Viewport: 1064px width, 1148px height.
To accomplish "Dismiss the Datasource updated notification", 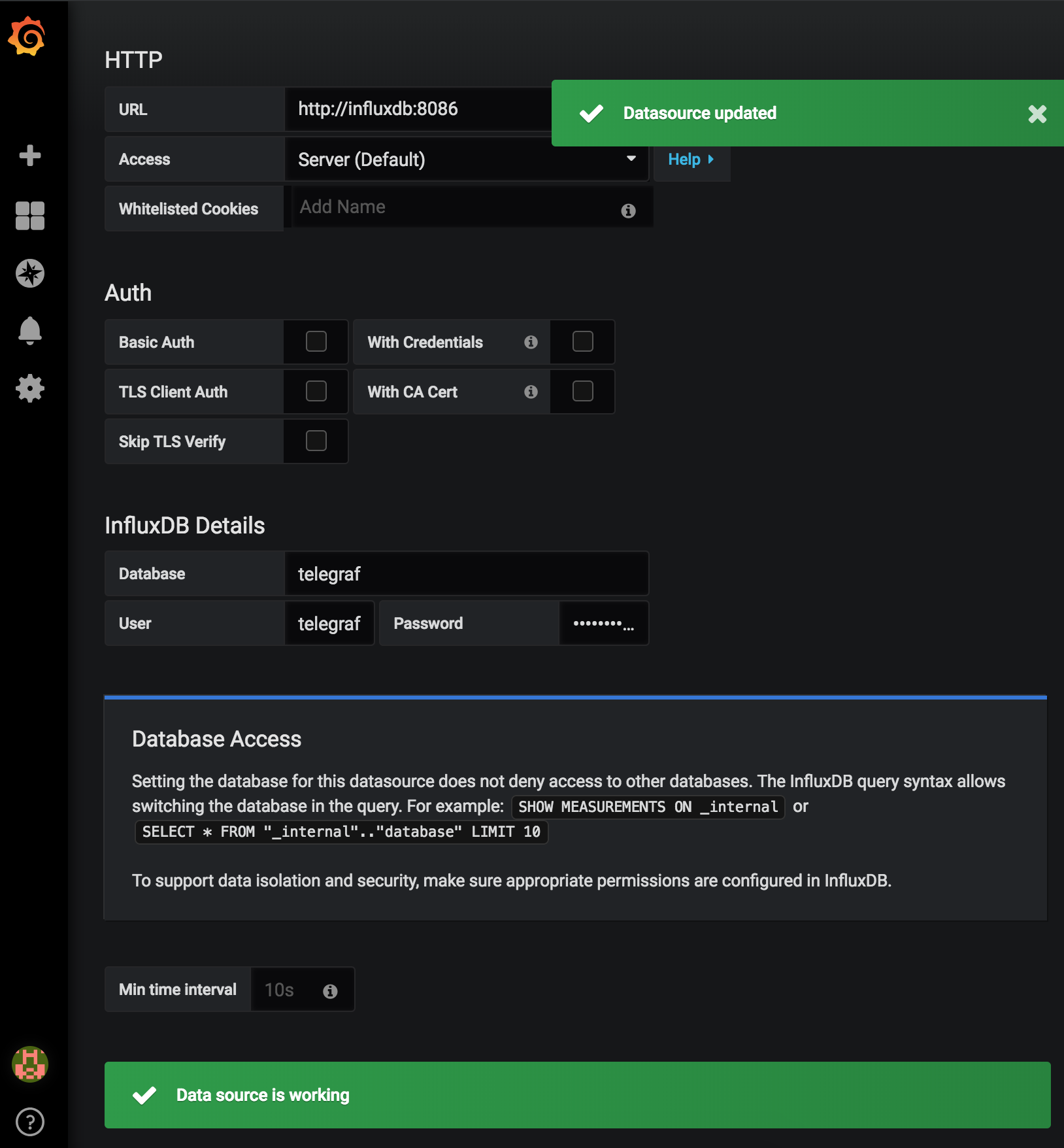I will 1037,114.
